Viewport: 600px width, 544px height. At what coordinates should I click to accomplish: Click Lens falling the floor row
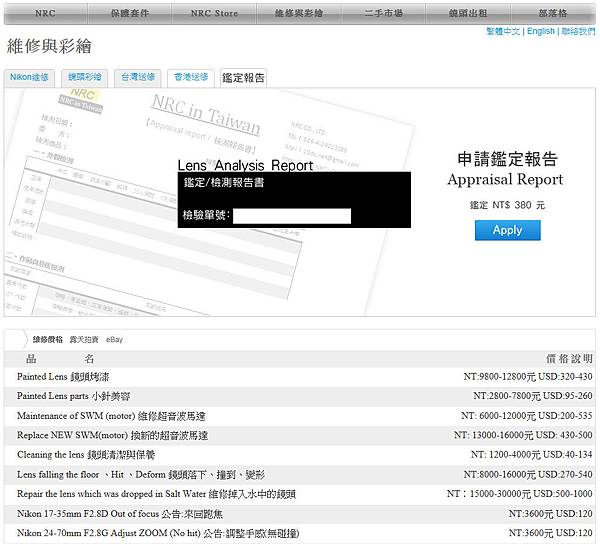coord(300,475)
